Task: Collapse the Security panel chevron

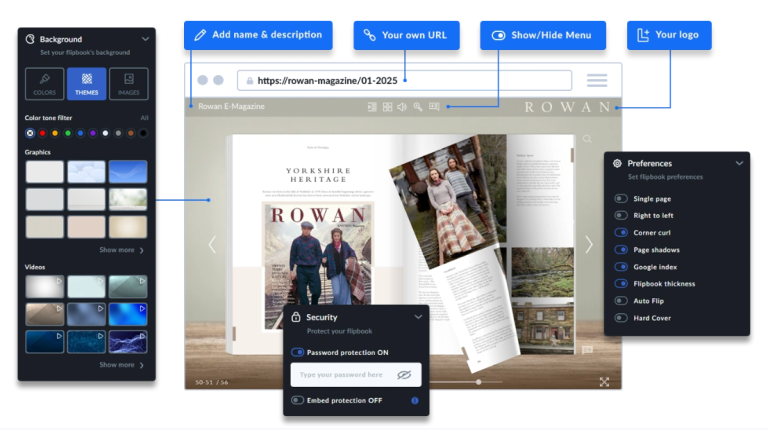Action: [x=418, y=317]
